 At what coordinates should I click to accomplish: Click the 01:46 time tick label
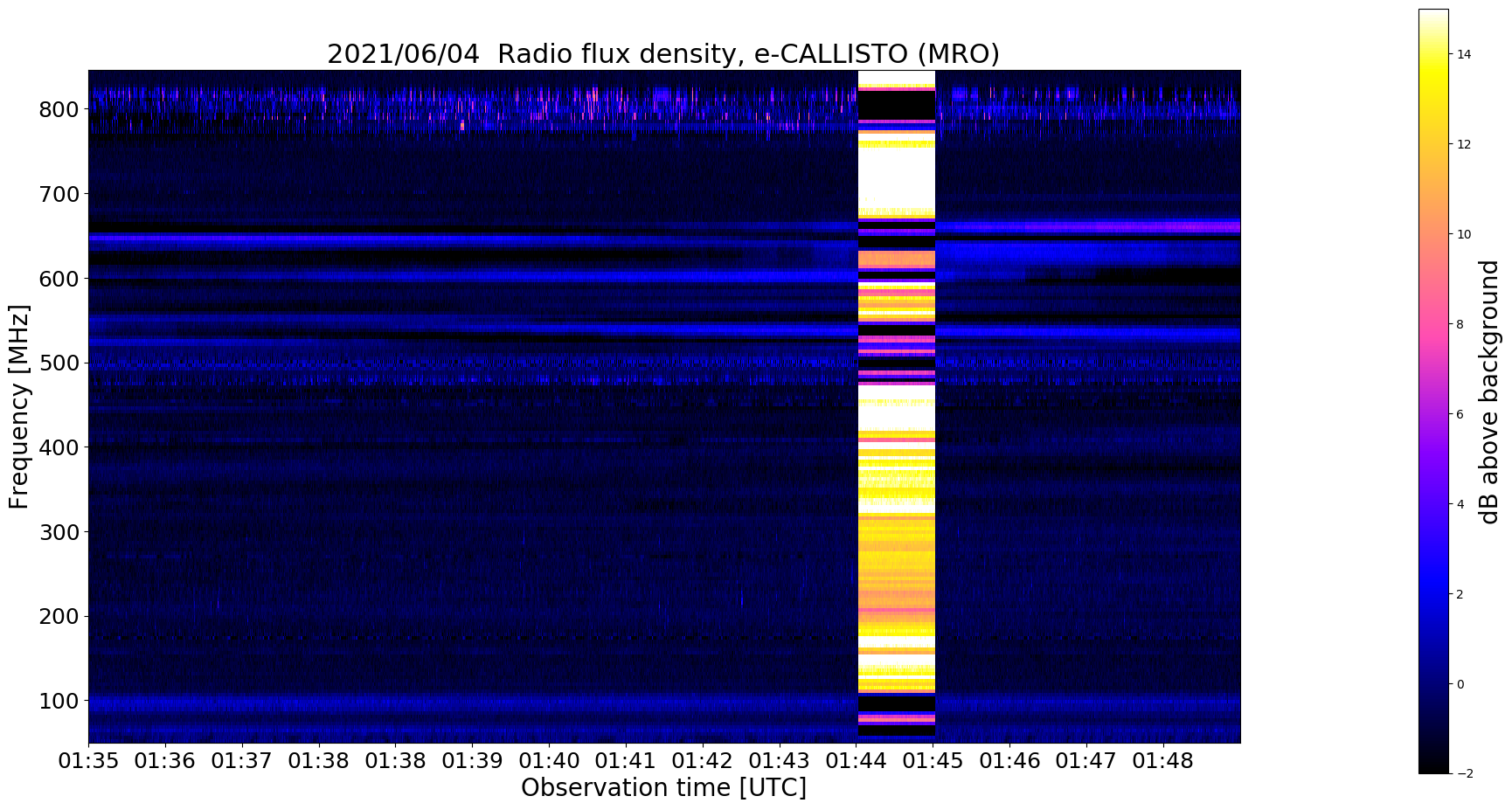click(x=1010, y=761)
